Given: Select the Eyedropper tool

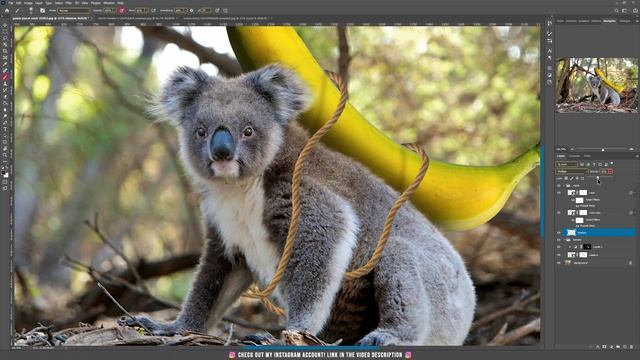Looking at the screenshot, I should pos(5,64).
